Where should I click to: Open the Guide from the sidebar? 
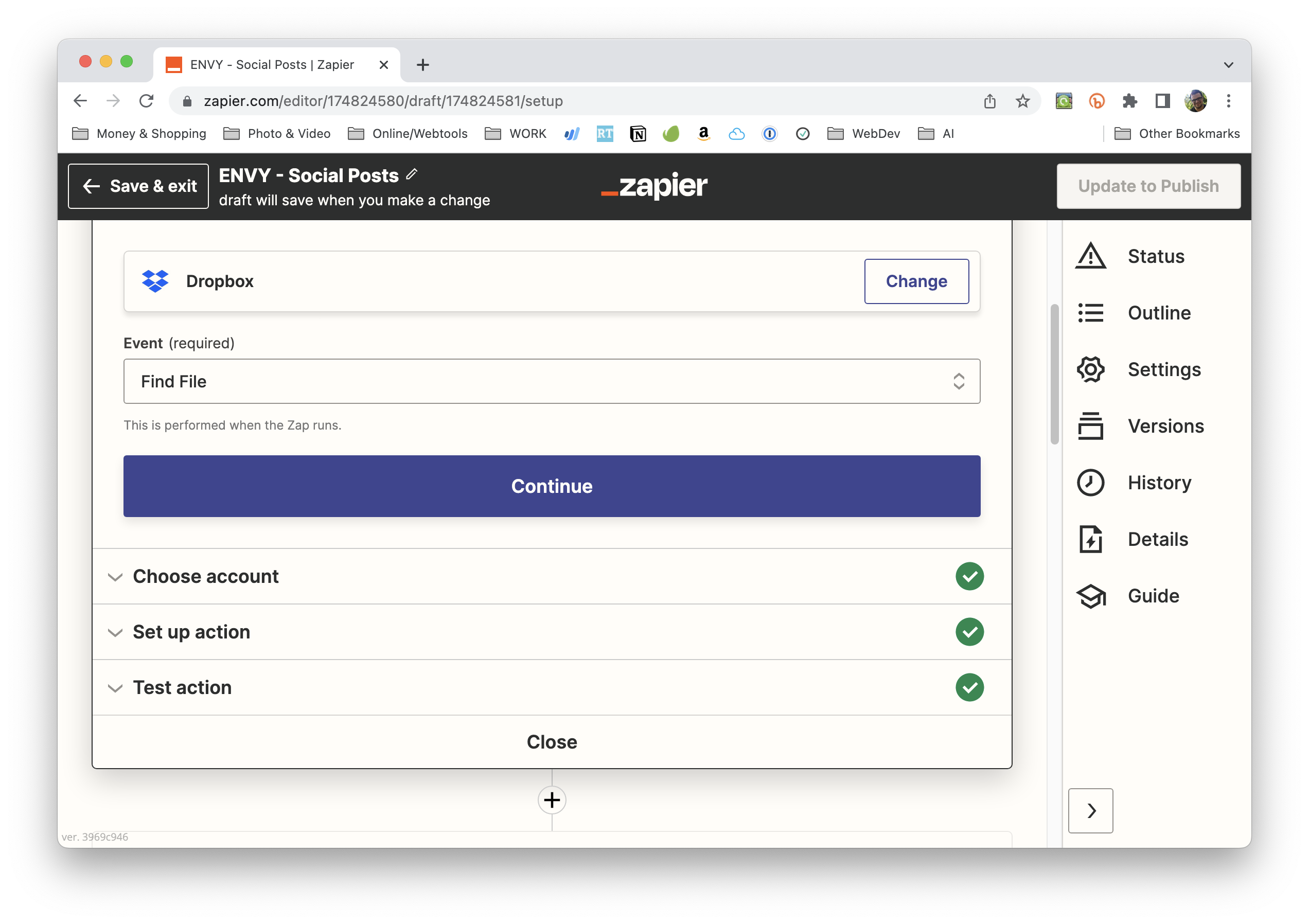click(x=1128, y=596)
